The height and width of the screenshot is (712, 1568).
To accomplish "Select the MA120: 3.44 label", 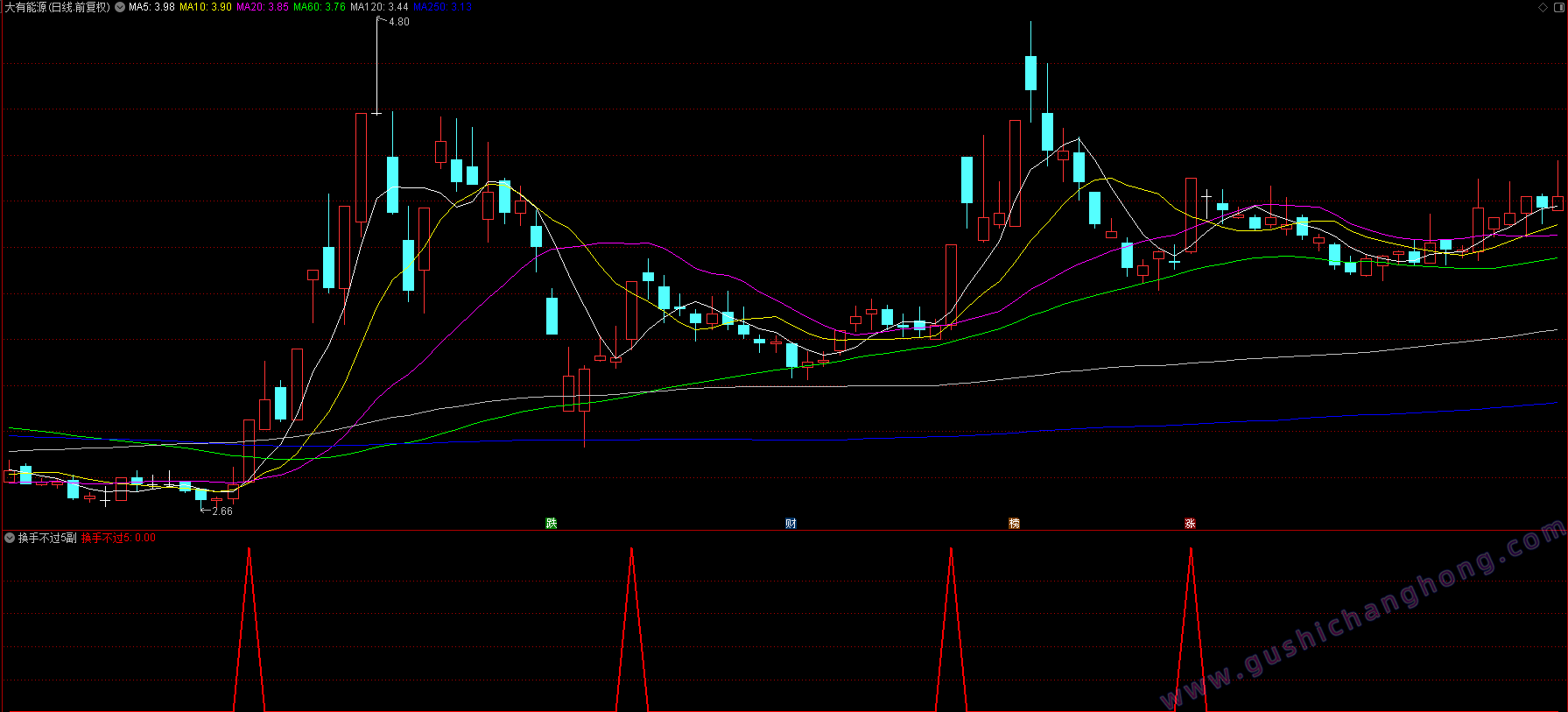I will click(x=379, y=7).
